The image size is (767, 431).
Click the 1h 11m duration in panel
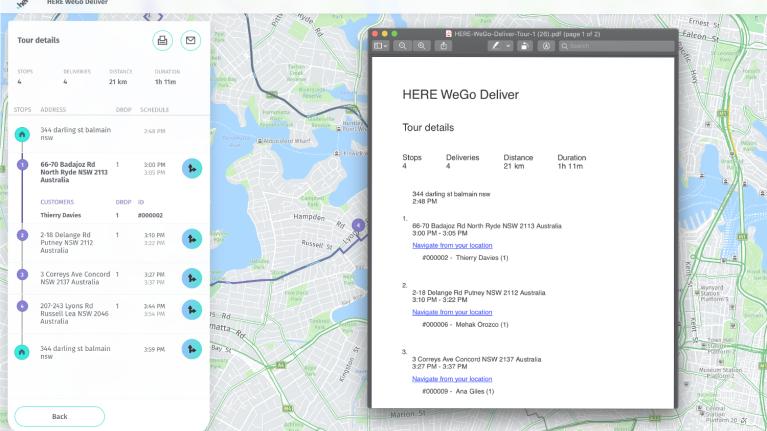click(x=165, y=82)
